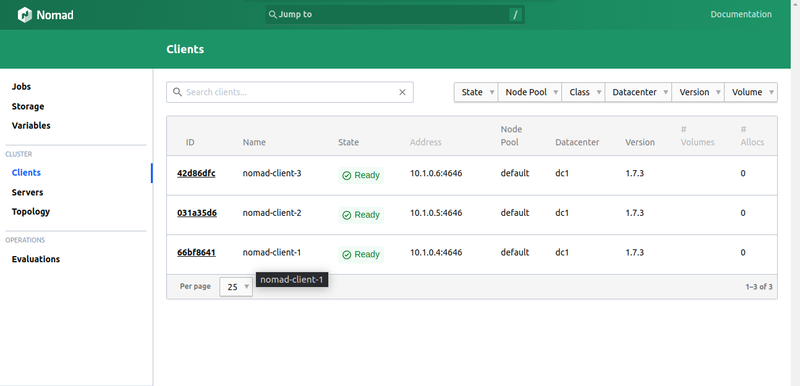Viewport: 800px width, 386px height.
Task: Click nomad-client-3 name cell
Action: point(272,173)
